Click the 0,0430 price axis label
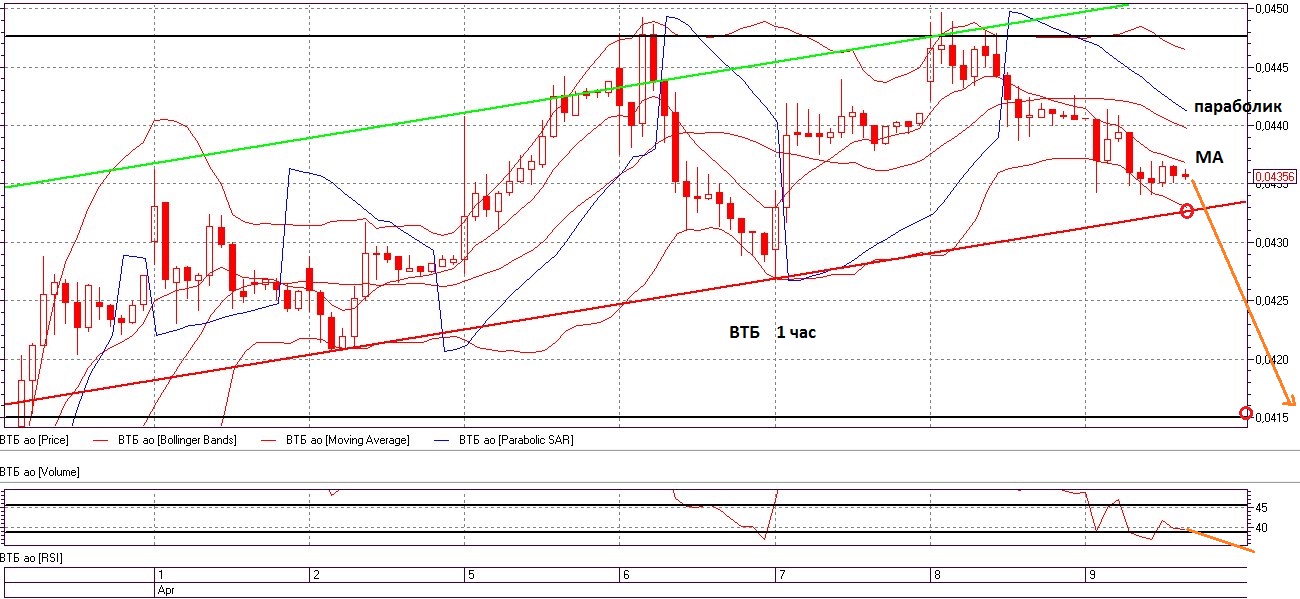 pos(1270,243)
